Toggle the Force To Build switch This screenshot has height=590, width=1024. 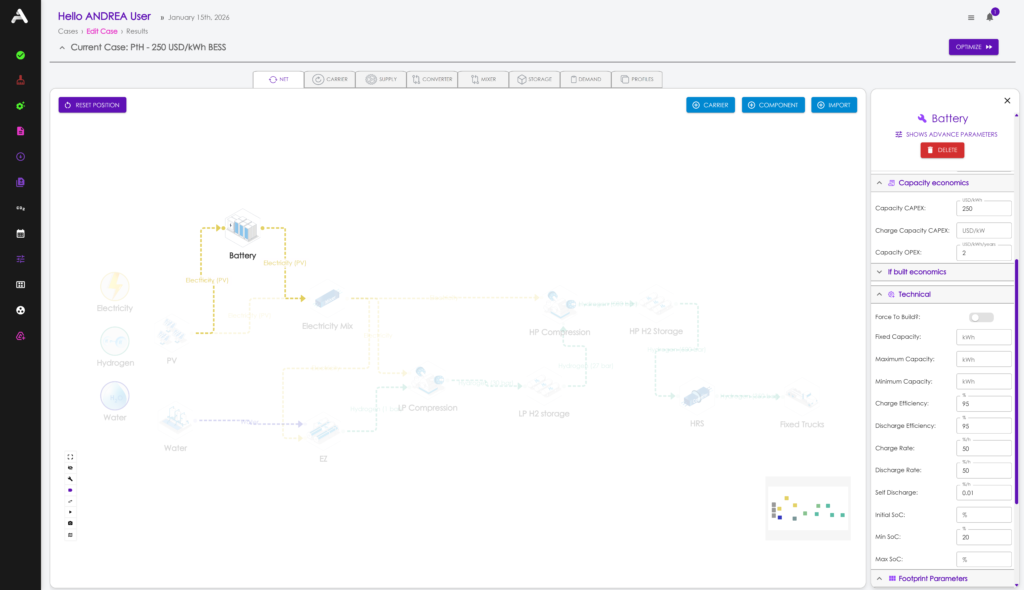pyautogui.click(x=981, y=317)
